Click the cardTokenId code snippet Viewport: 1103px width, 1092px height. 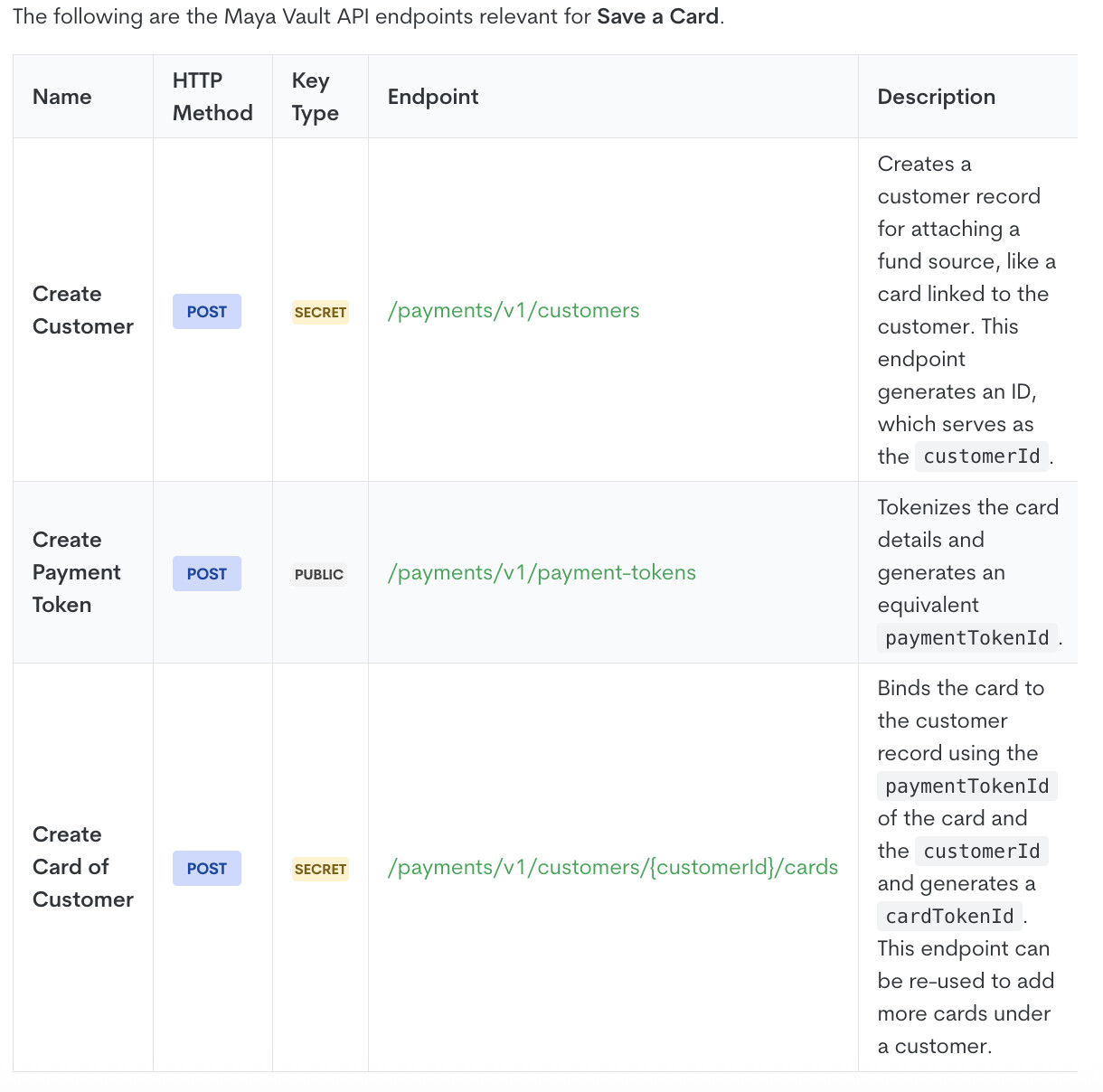click(949, 917)
